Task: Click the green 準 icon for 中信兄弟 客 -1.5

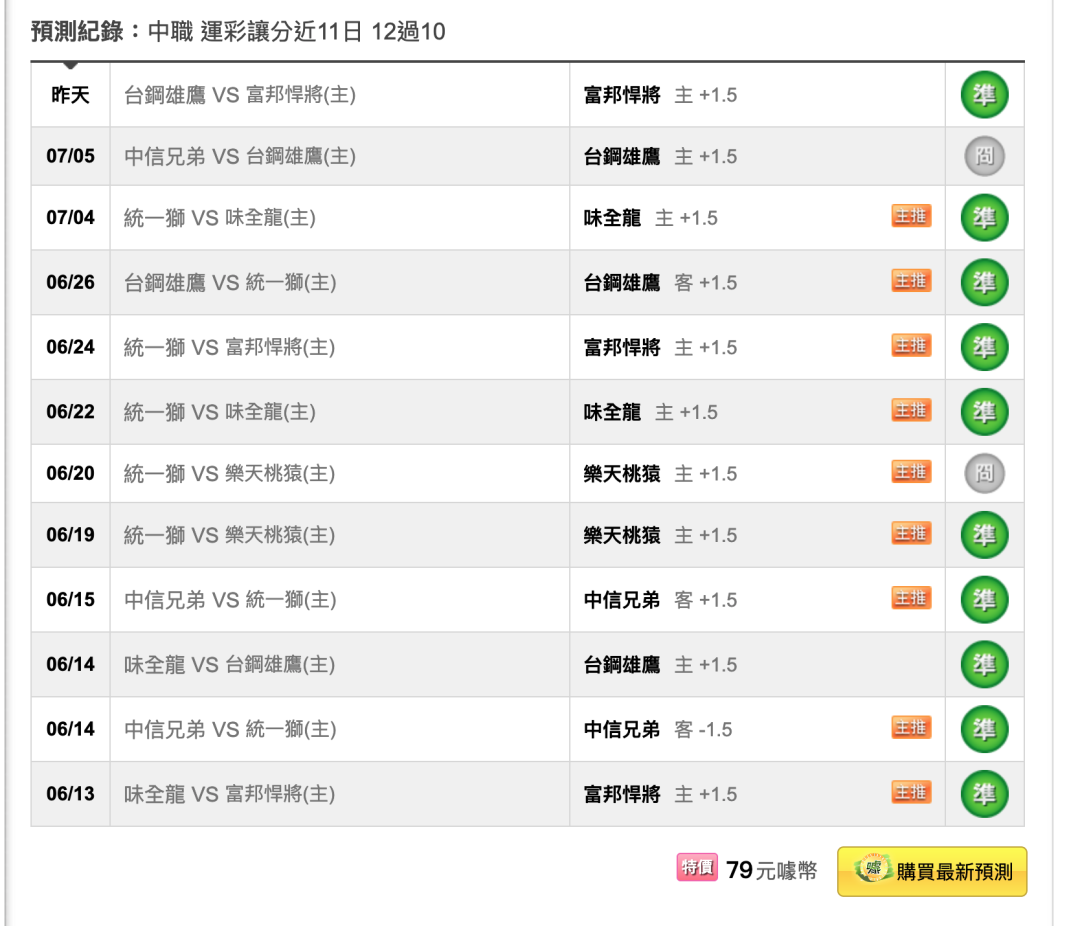Action: [984, 729]
